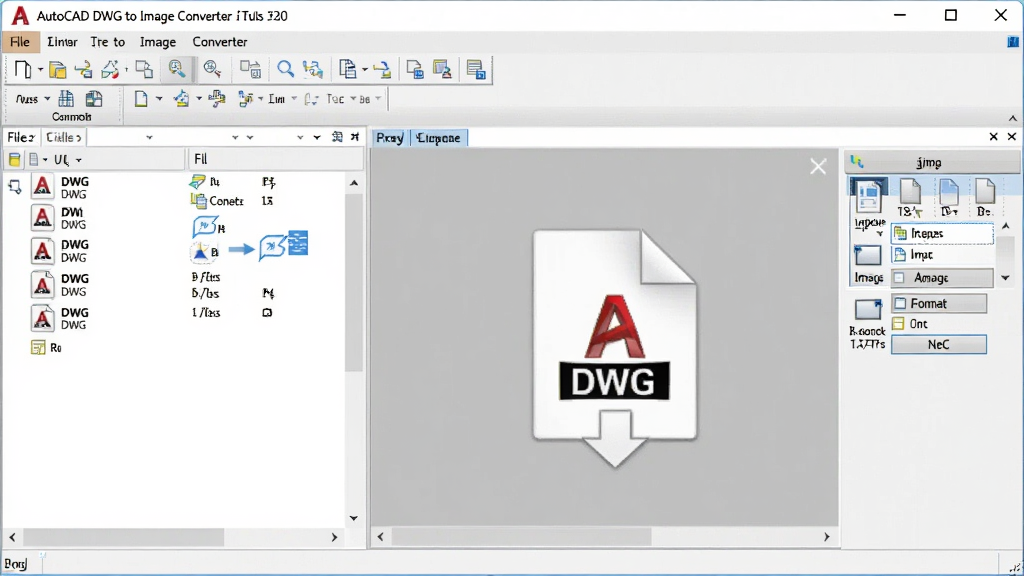Switch to the Clapone preview tab

[438, 138]
